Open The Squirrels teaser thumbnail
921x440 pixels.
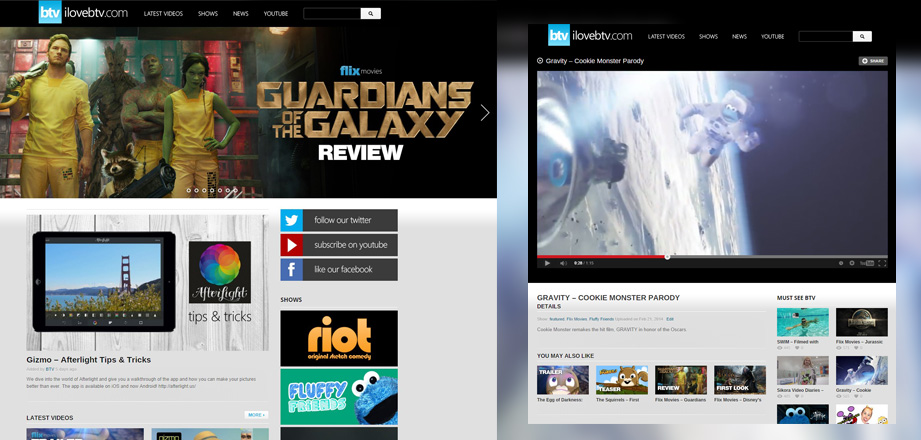tap(622, 380)
